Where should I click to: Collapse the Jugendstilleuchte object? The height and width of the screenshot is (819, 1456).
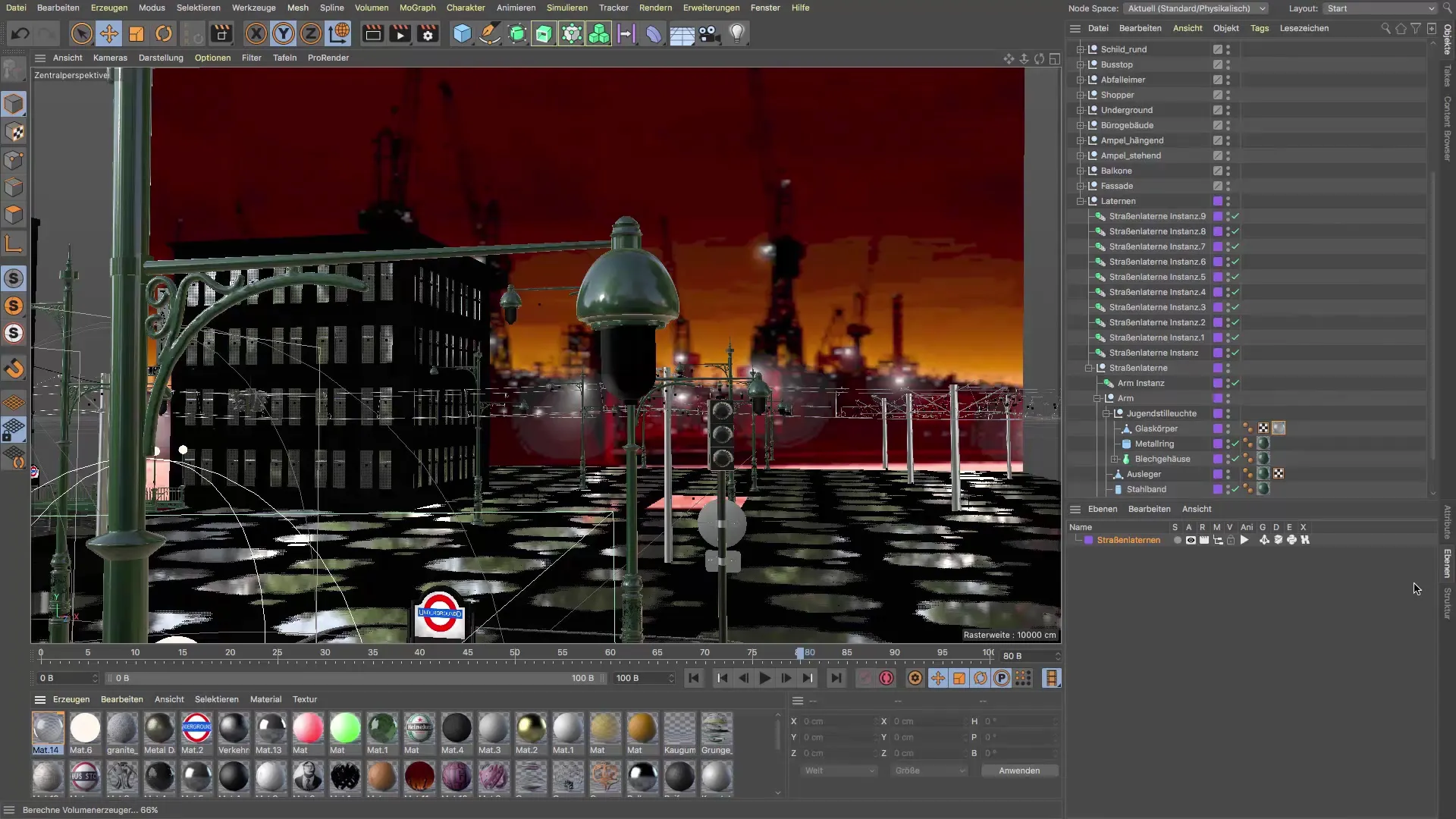pos(1106,413)
